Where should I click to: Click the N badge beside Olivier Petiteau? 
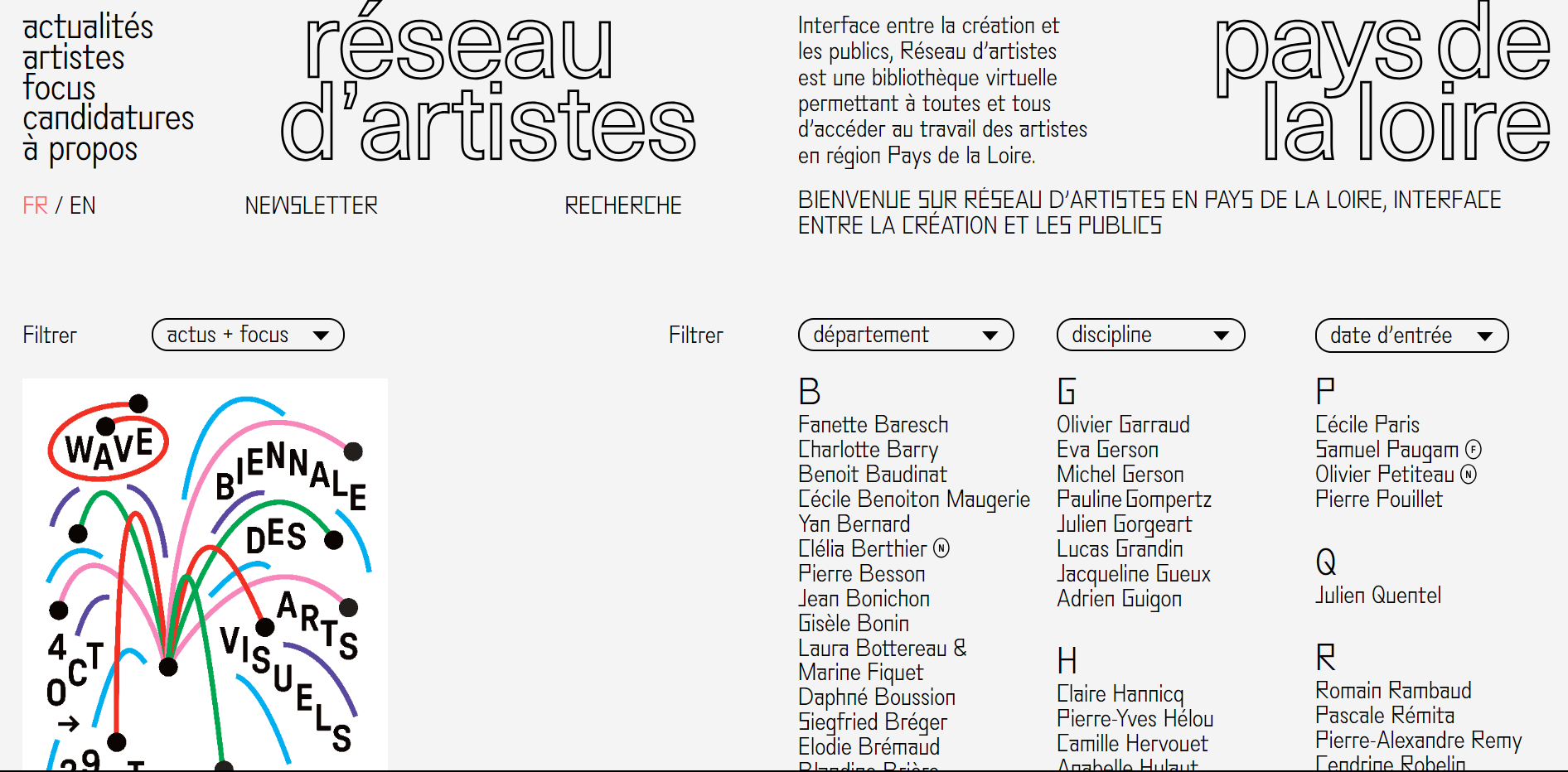[x=1469, y=474]
